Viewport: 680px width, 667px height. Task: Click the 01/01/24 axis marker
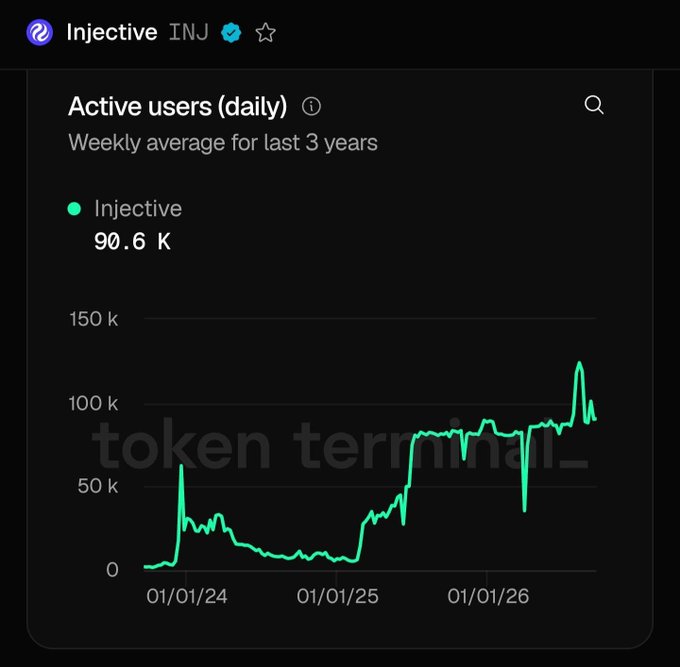[187, 596]
